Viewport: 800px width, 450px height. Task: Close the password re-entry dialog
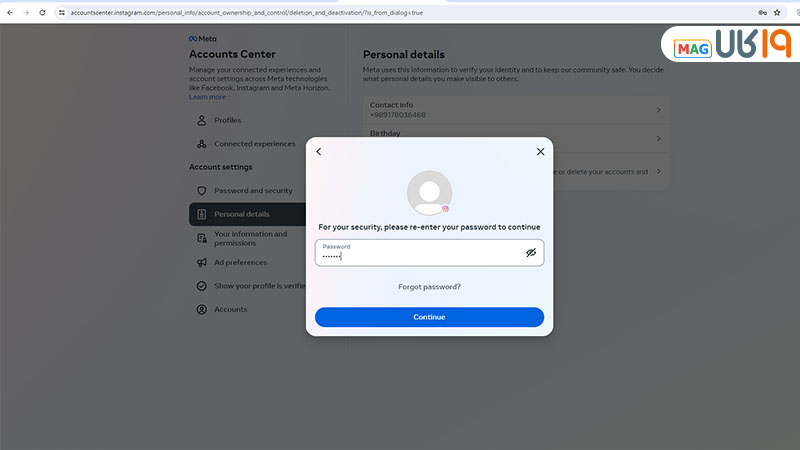(540, 152)
